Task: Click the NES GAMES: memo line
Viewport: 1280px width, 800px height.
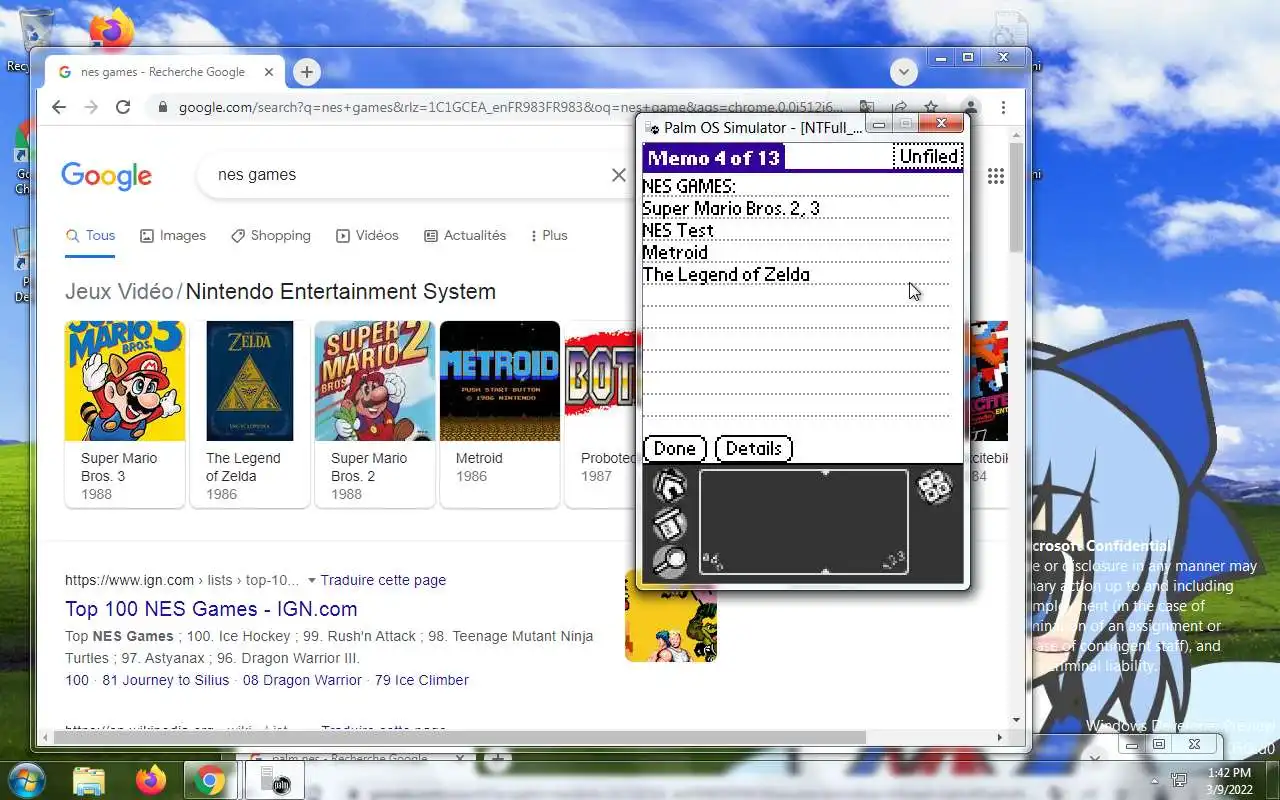Action: 688,187
